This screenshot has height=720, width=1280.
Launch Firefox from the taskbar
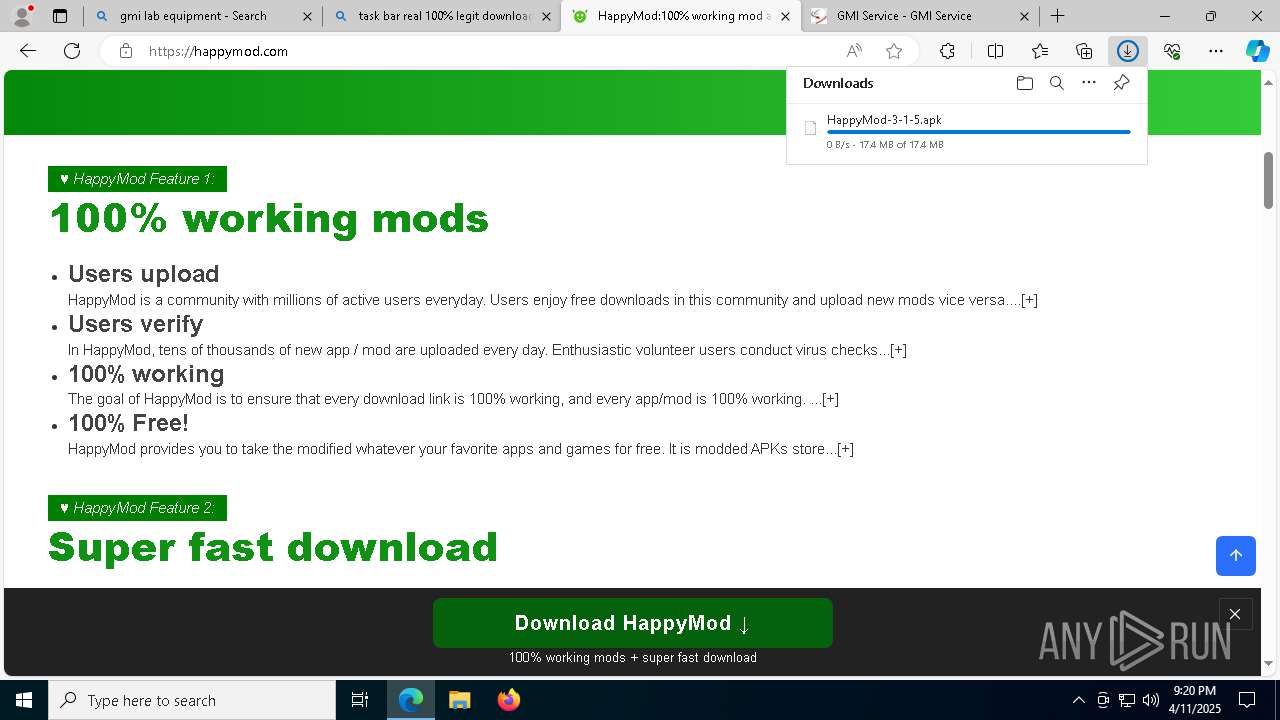508,700
